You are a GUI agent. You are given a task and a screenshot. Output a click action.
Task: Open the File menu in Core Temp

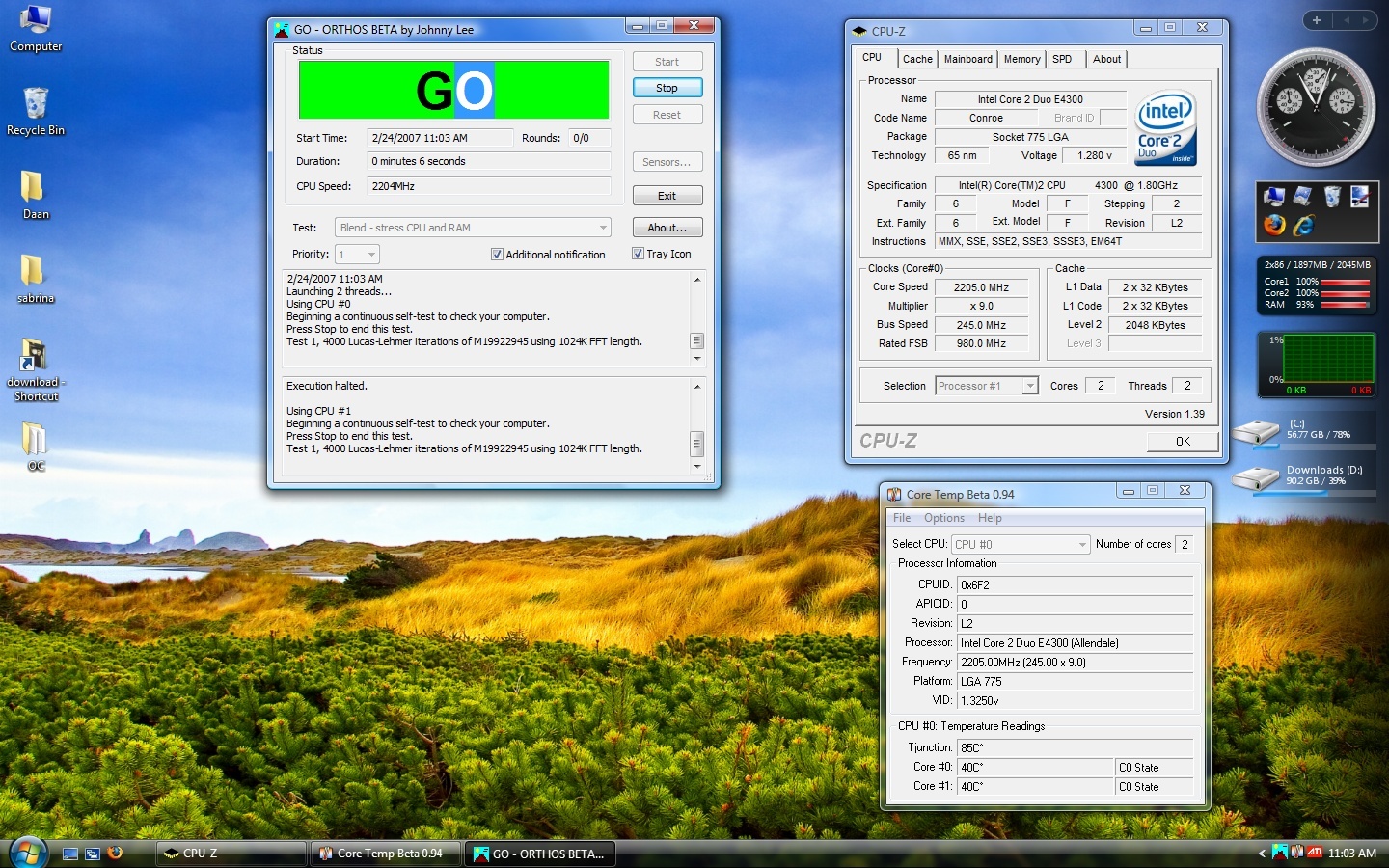point(902,518)
